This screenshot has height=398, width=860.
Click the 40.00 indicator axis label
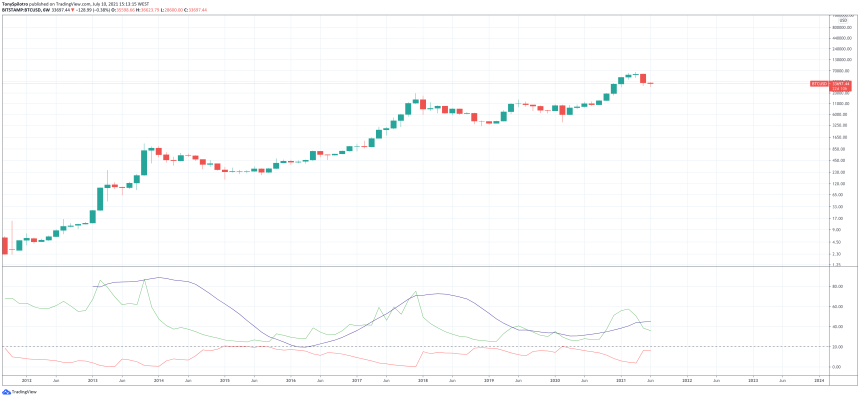coord(838,327)
